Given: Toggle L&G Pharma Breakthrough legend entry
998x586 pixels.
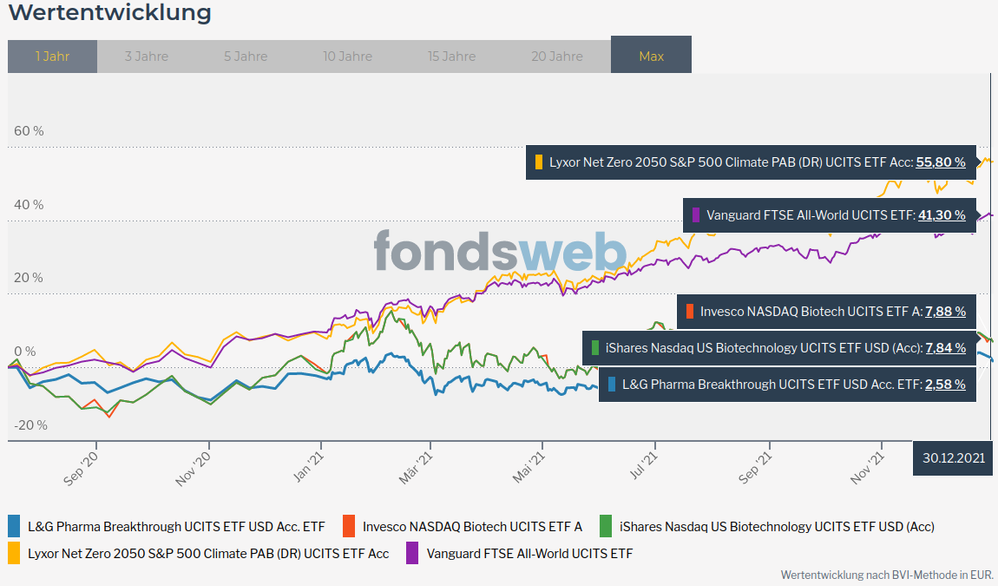Looking at the screenshot, I should [176, 526].
